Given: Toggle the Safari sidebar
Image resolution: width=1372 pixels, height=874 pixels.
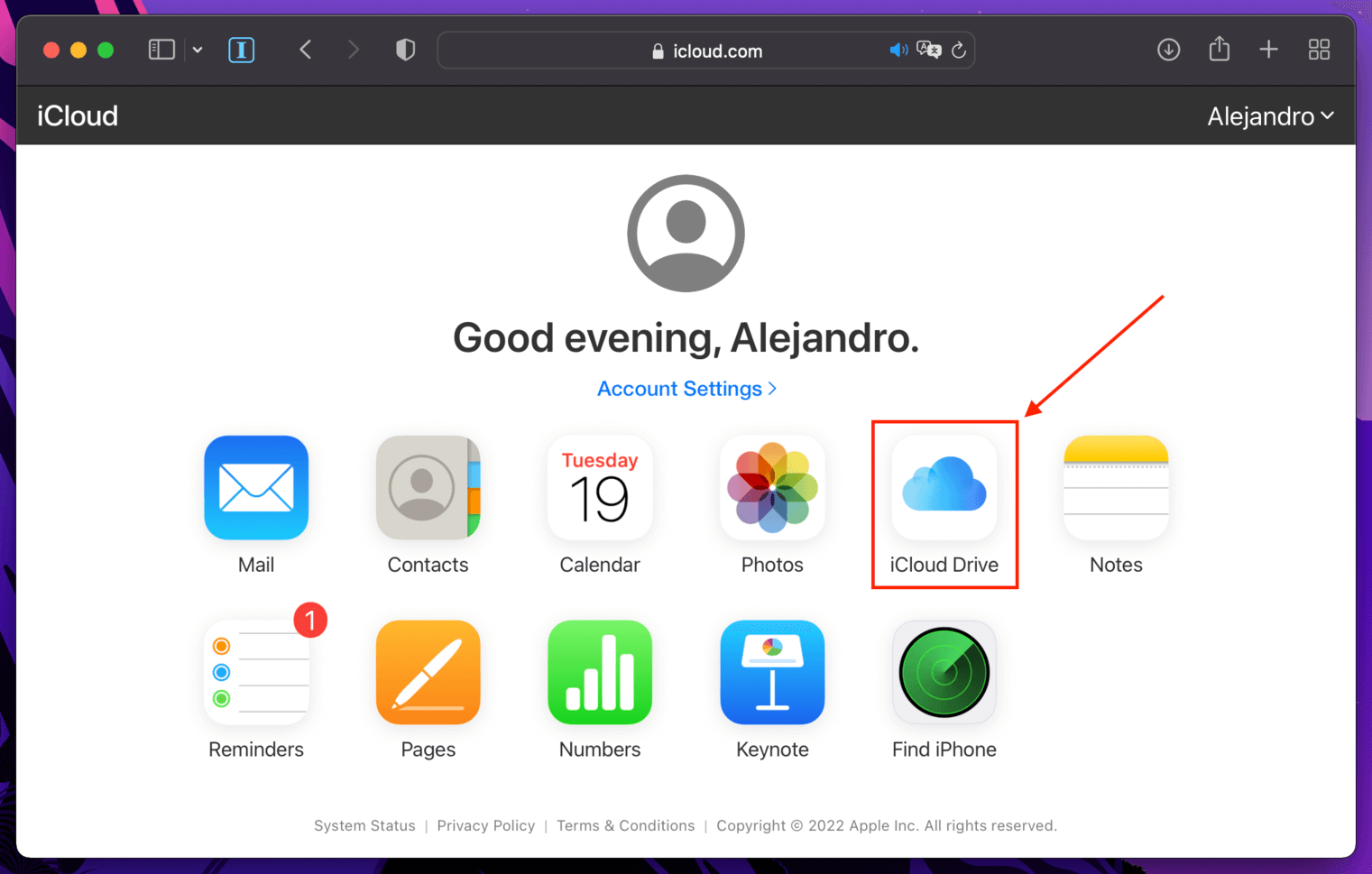Looking at the screenshot, I should coord(161,50).
